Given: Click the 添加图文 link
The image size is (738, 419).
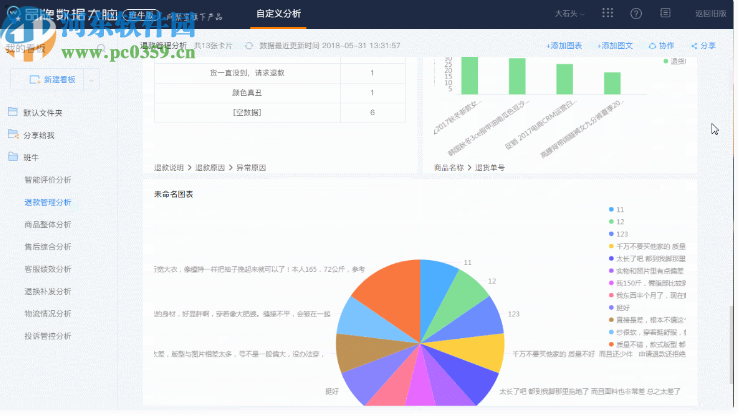Looking at the screenshot, I should tap(615, 46).
